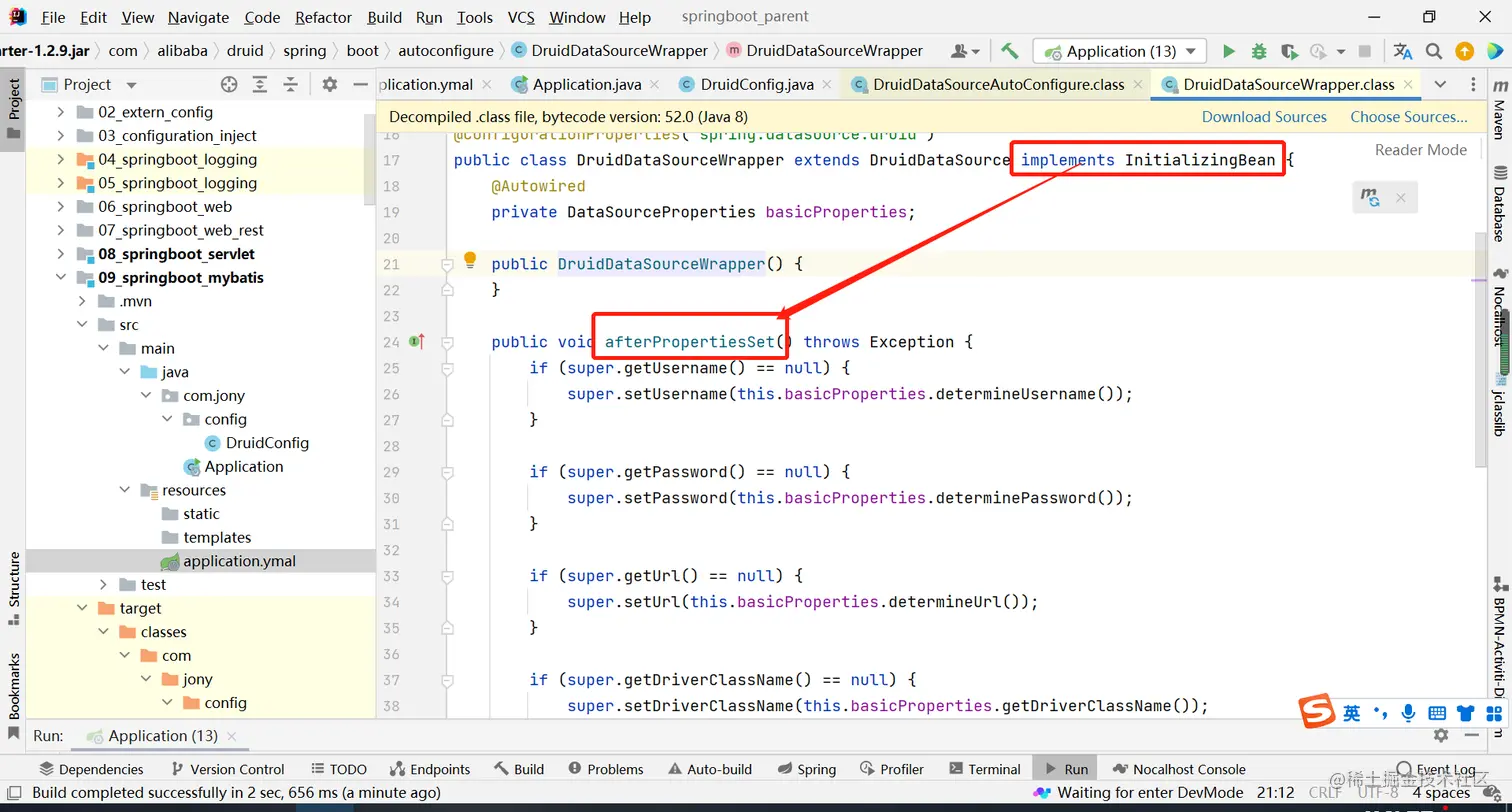
Task: Open the Structure tool window
Action: point(14,589)
